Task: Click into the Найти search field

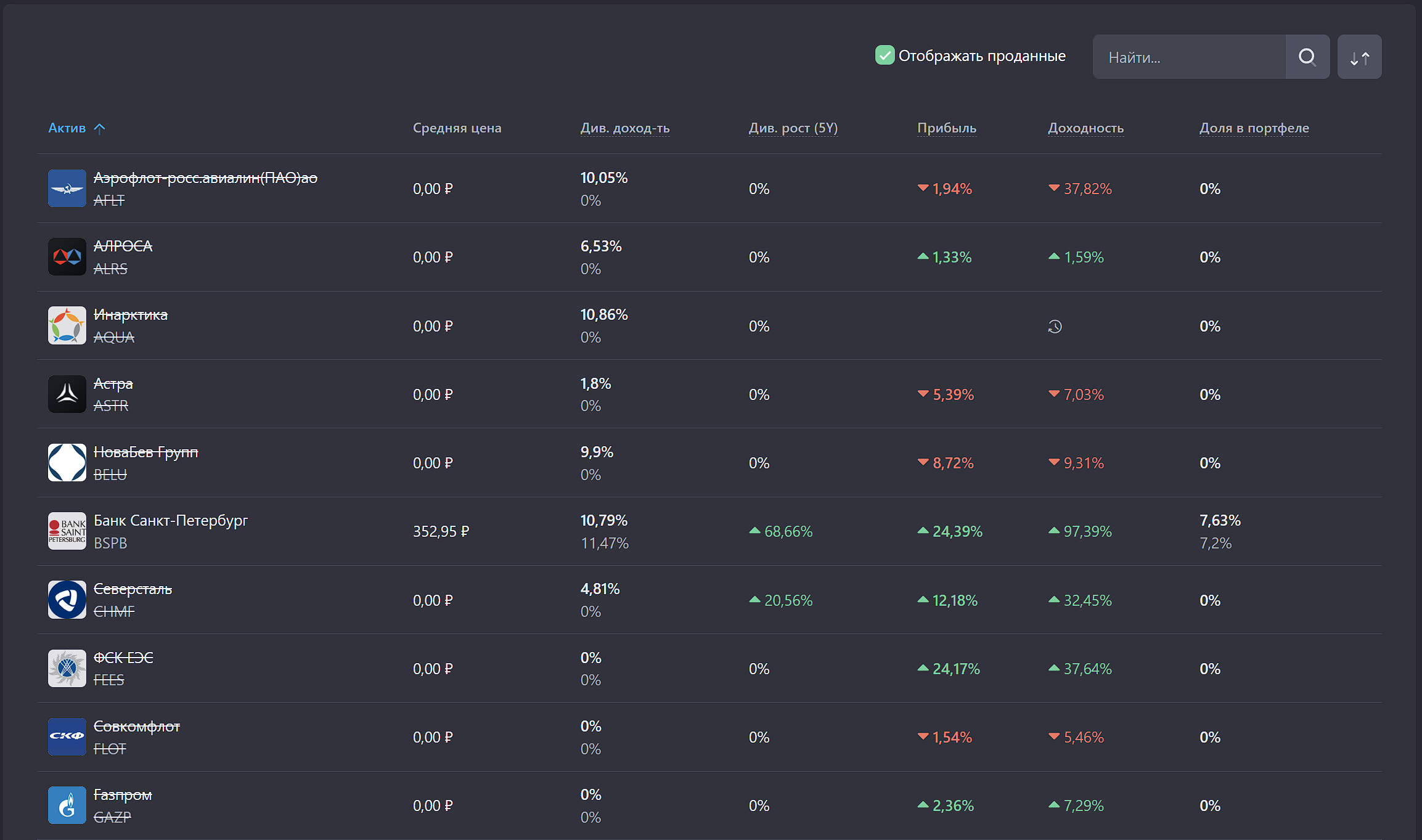Action: (x=1190, y=57)
